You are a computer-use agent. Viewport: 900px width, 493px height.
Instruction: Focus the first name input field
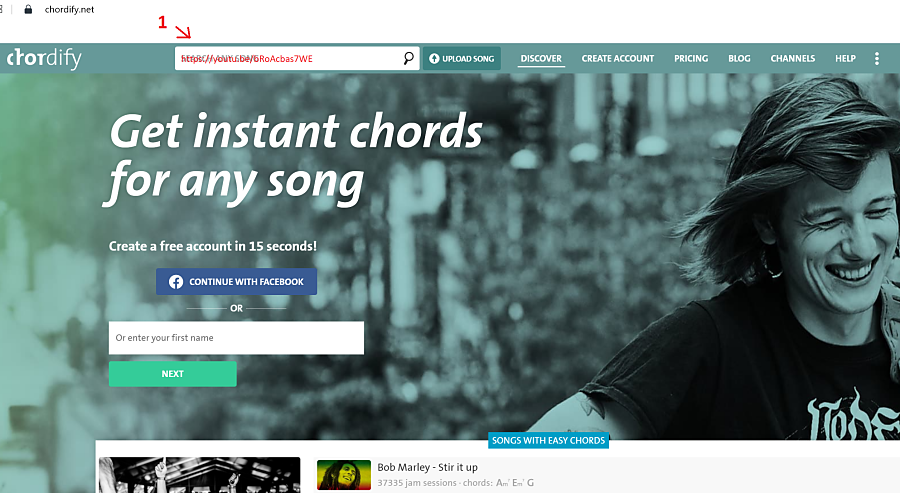(236, 337)
